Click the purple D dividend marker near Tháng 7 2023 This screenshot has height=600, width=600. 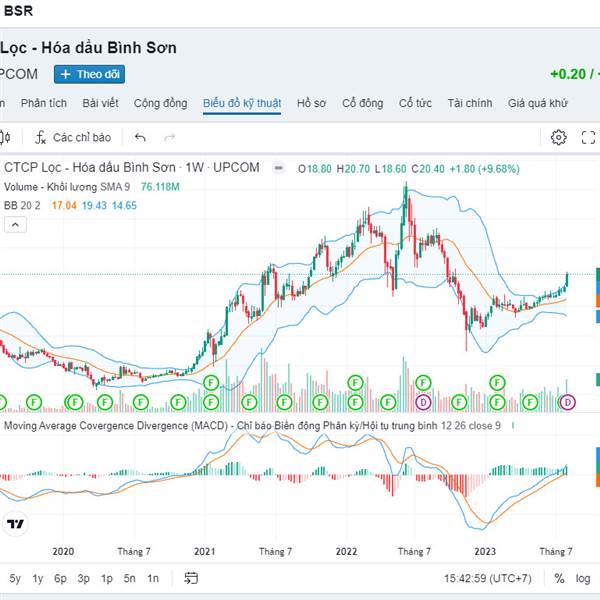(x=567, y=402)
